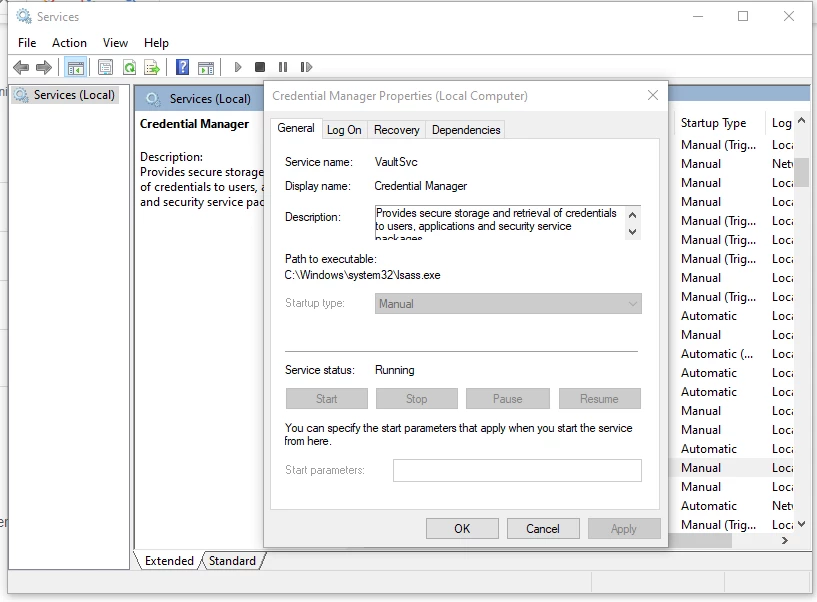Open Properties toolbar icon with sheet
817x602 pixels.
[105, 67]
